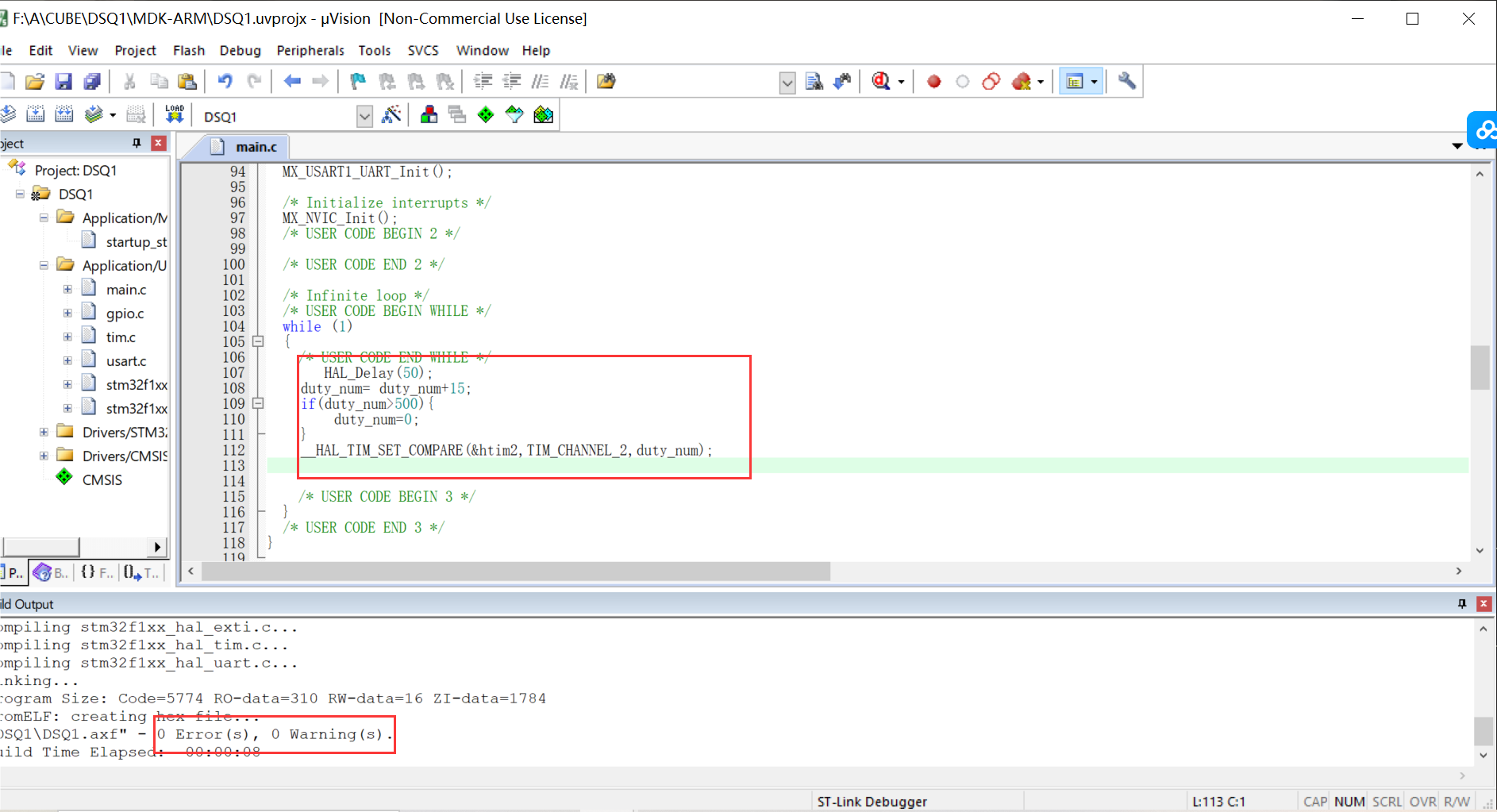Open Manage Run-Time Environment green diamond

486,115
